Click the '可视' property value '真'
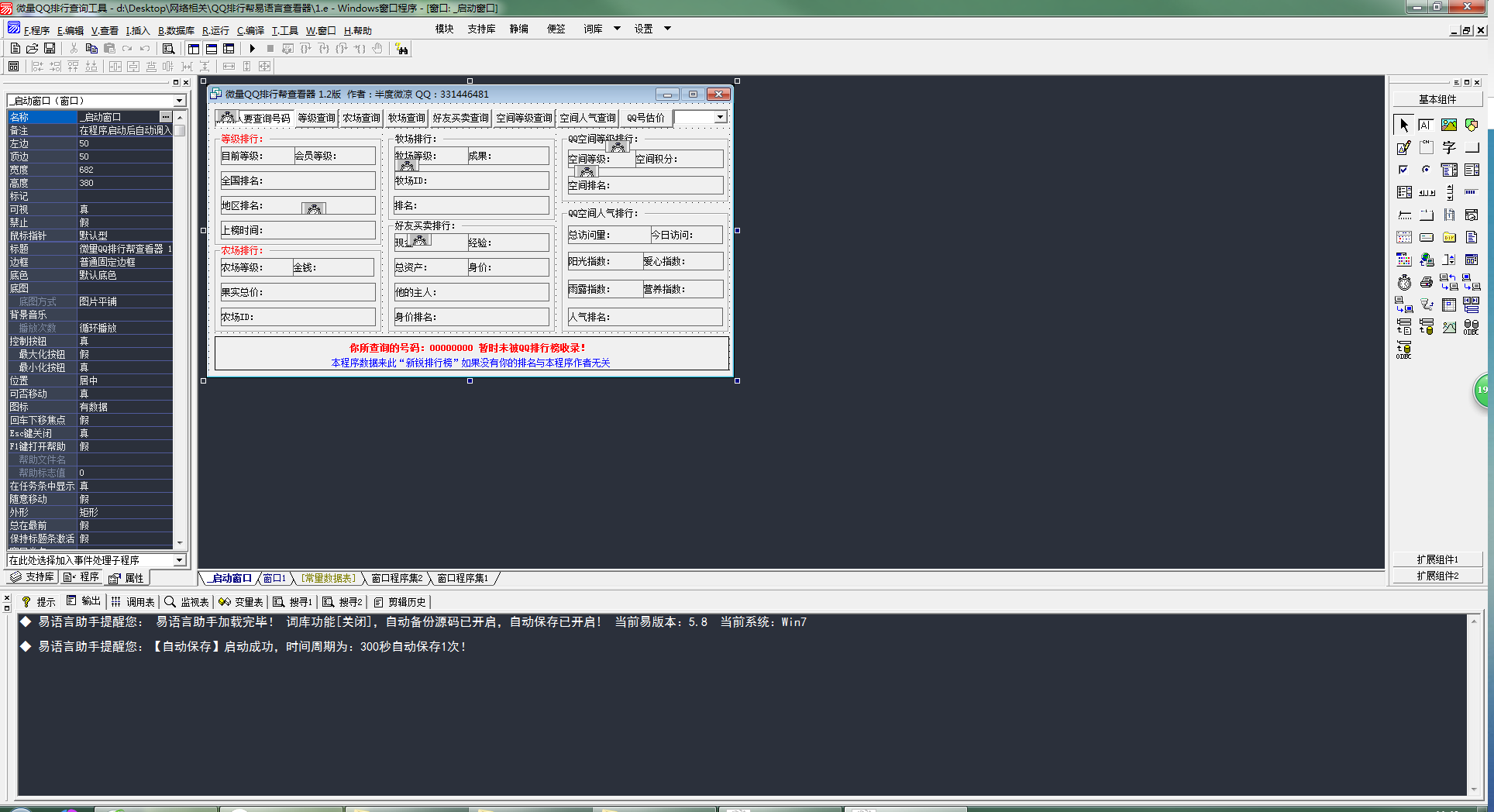The height and width of the screenshot is (812, 1494). [x=124, y=209]
